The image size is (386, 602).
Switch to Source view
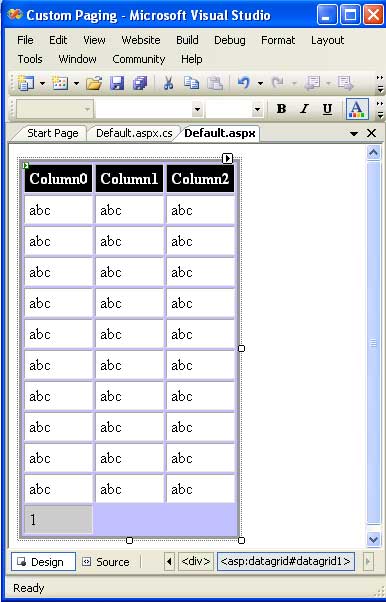point(106,562)
